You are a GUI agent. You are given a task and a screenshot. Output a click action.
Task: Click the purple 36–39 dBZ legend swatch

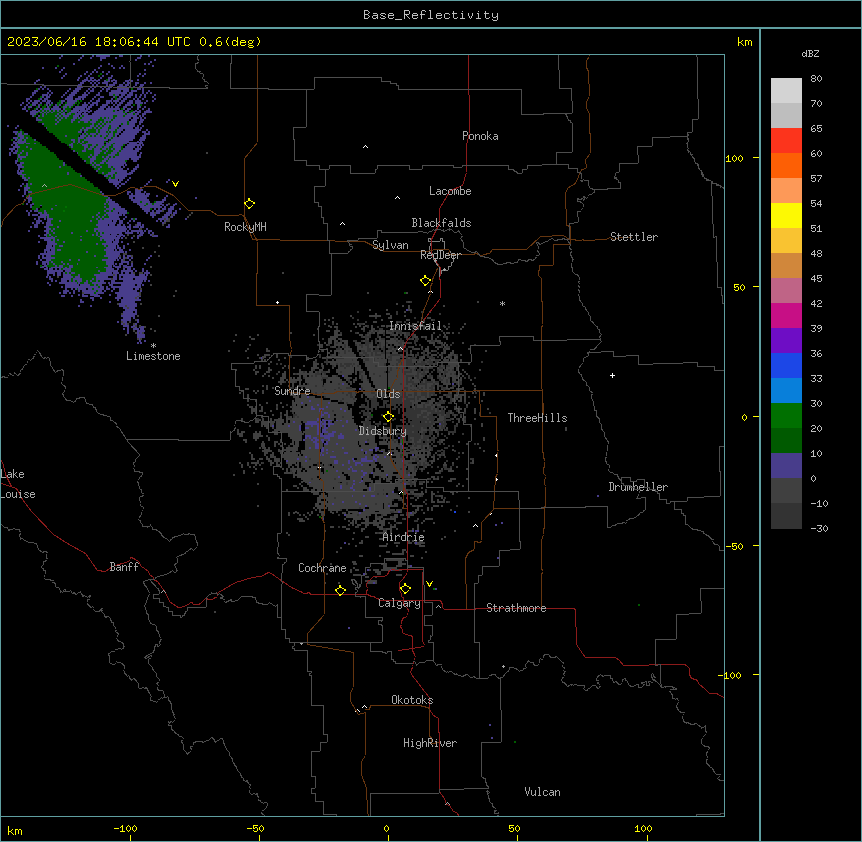[x=786, y=341]
